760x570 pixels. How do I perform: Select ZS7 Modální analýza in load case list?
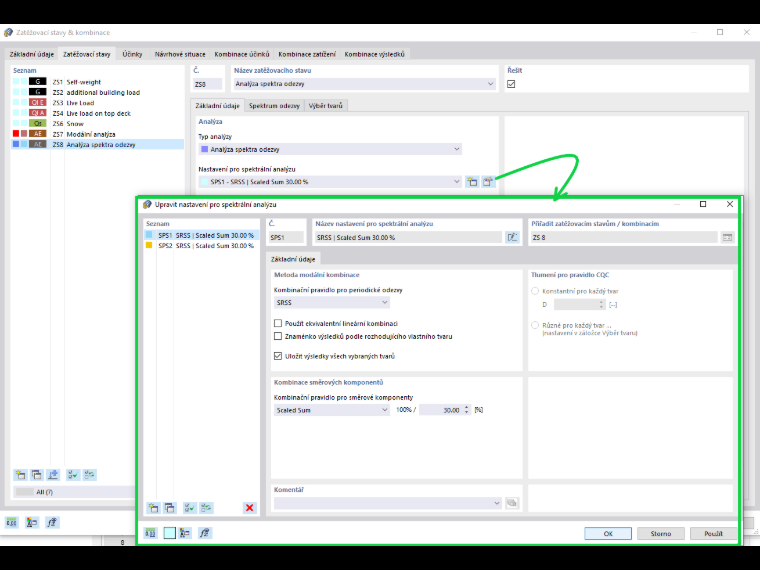pos(97,134)
